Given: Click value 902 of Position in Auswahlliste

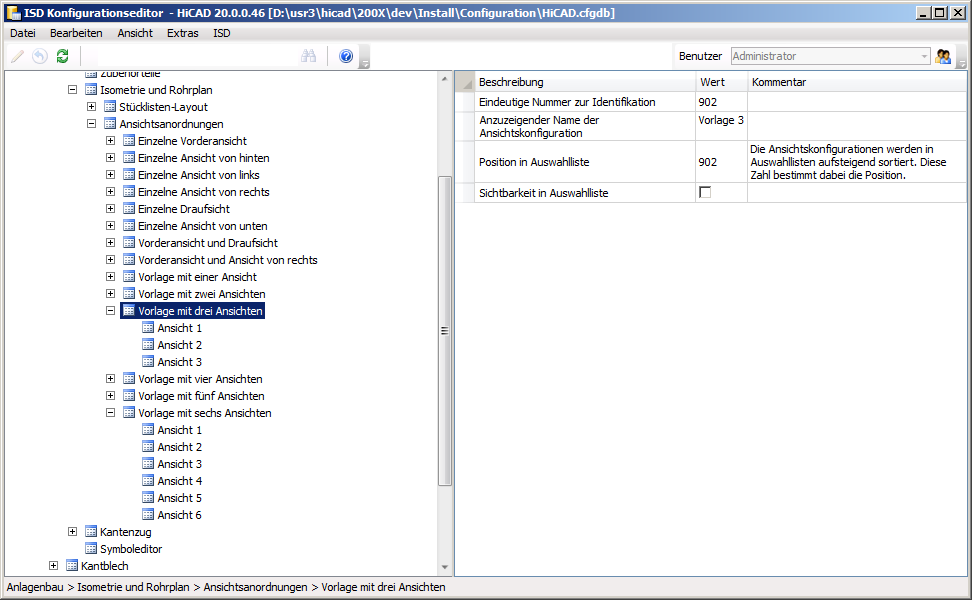Looking at the screenshot, I should pyautogui.click(x=722, y=162).
